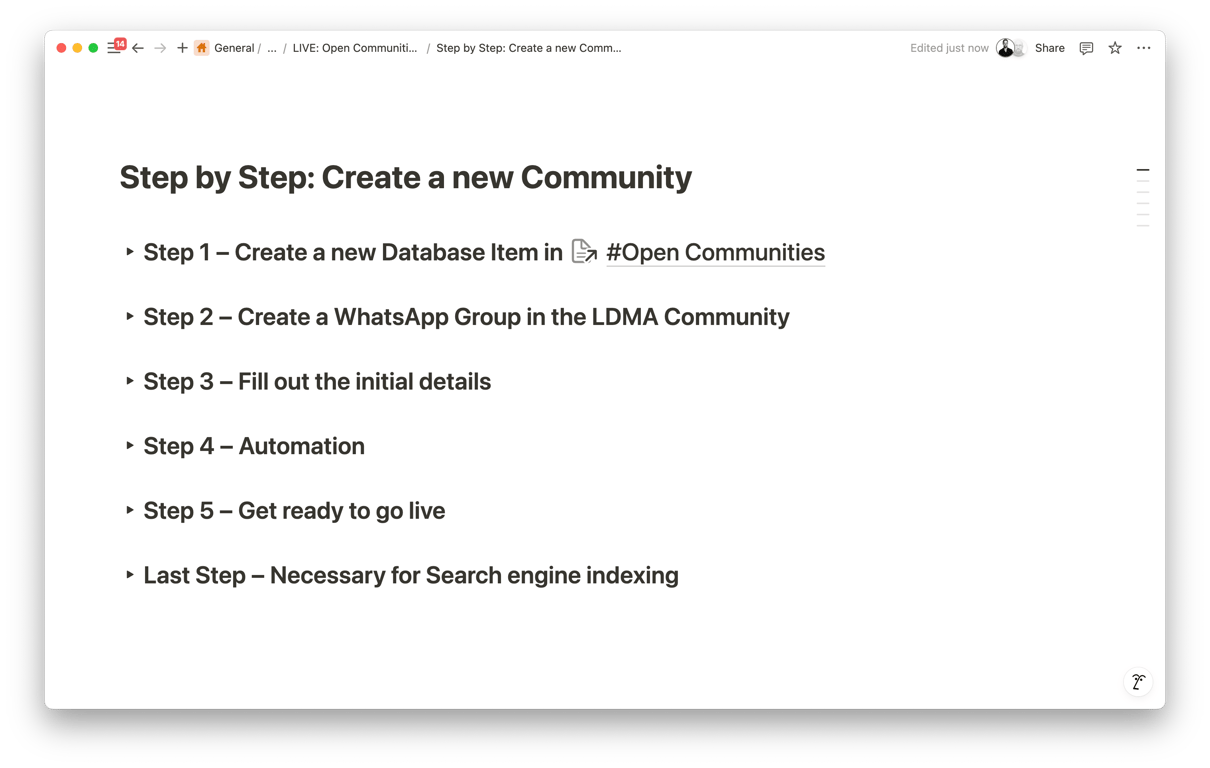The height and width of the screenshot is (768, 1210).
Task: Click the page icon beside #Open Communities
Action: click(x=583, y=252)
